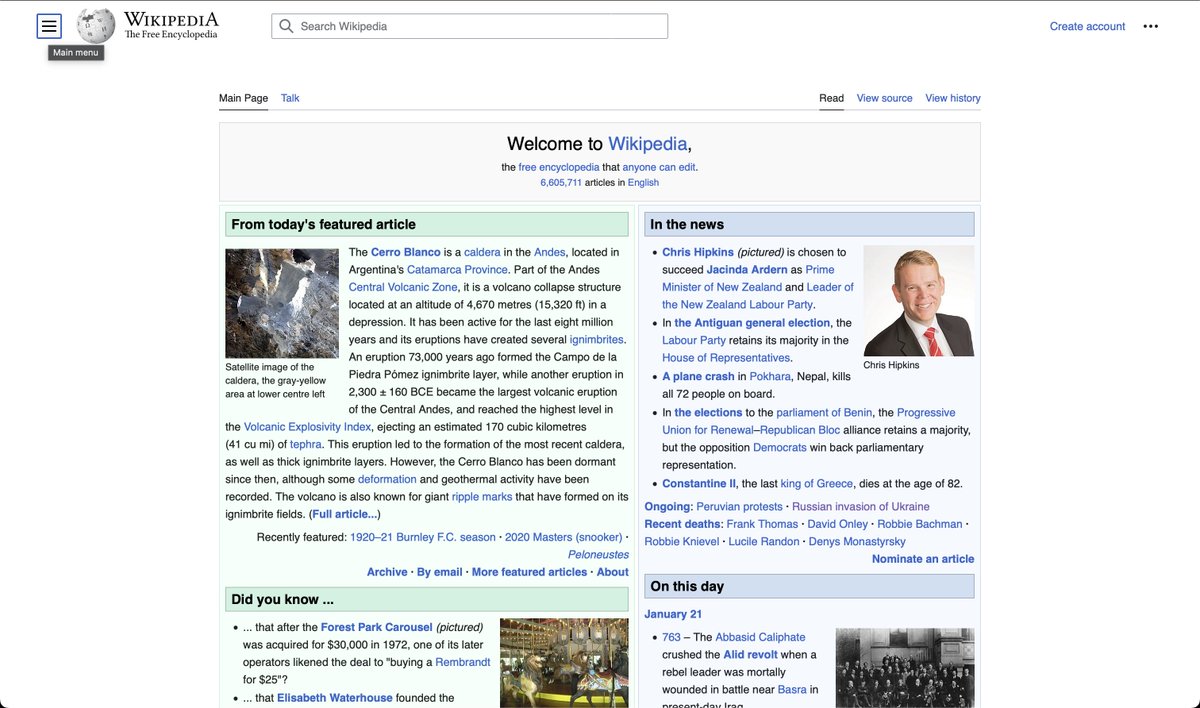Open More featured articles link
The height and width of the screenshot is (708, 1200).
(529, 572)
